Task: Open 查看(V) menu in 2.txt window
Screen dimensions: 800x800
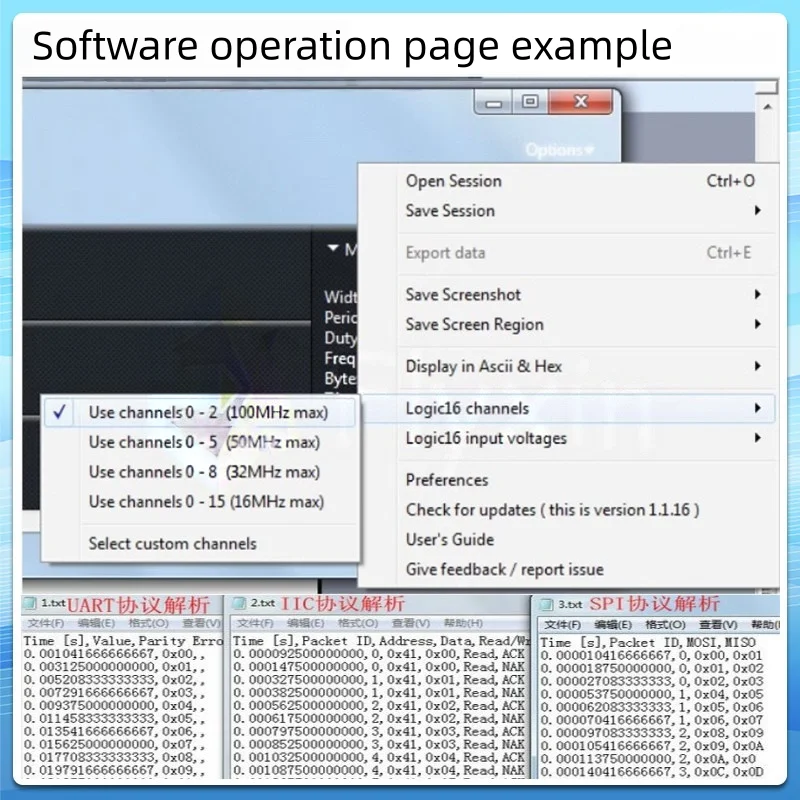Action: click(x=411, y=623)
